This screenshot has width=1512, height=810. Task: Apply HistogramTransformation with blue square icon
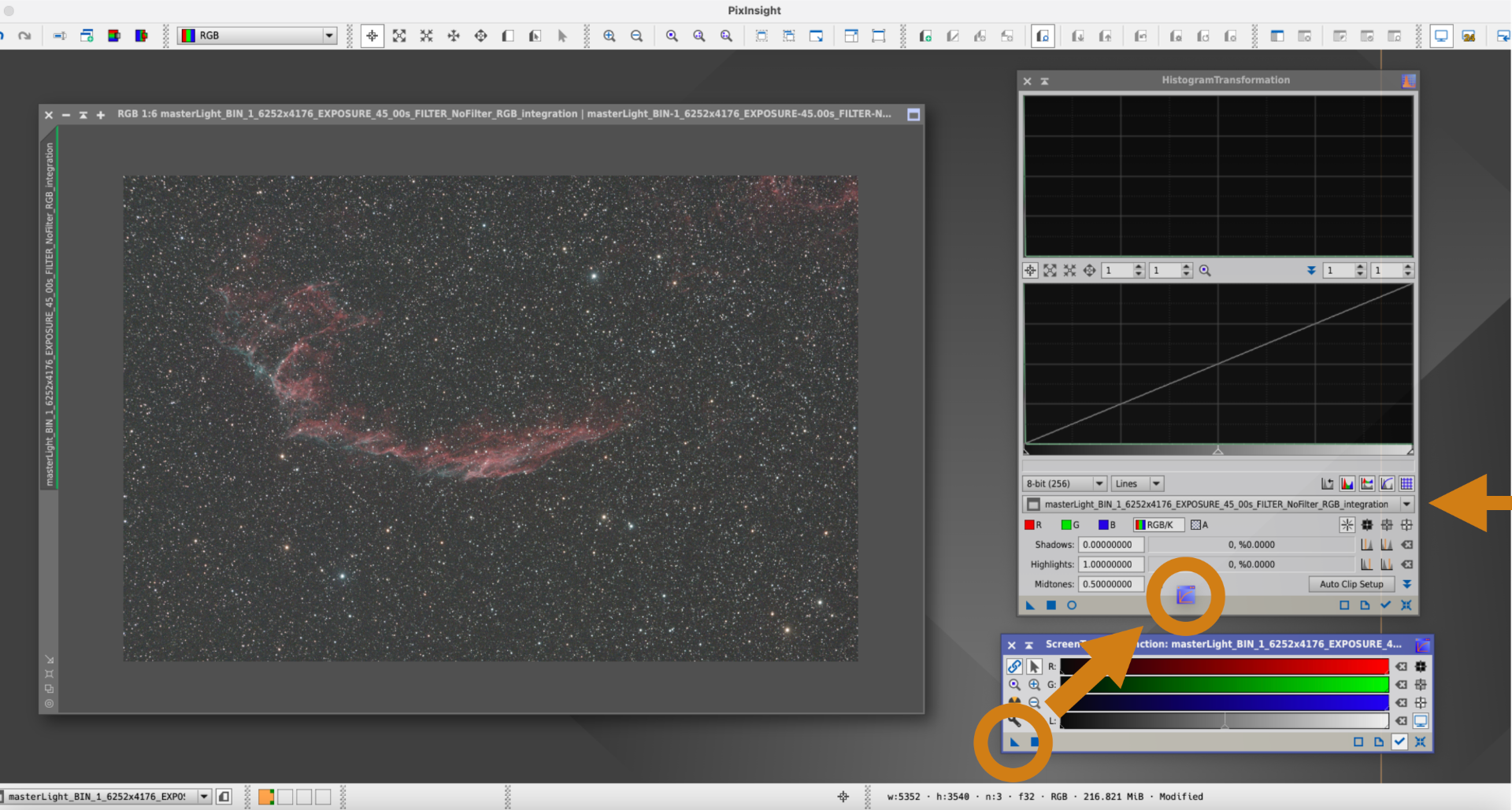(x=1051, y=605)
